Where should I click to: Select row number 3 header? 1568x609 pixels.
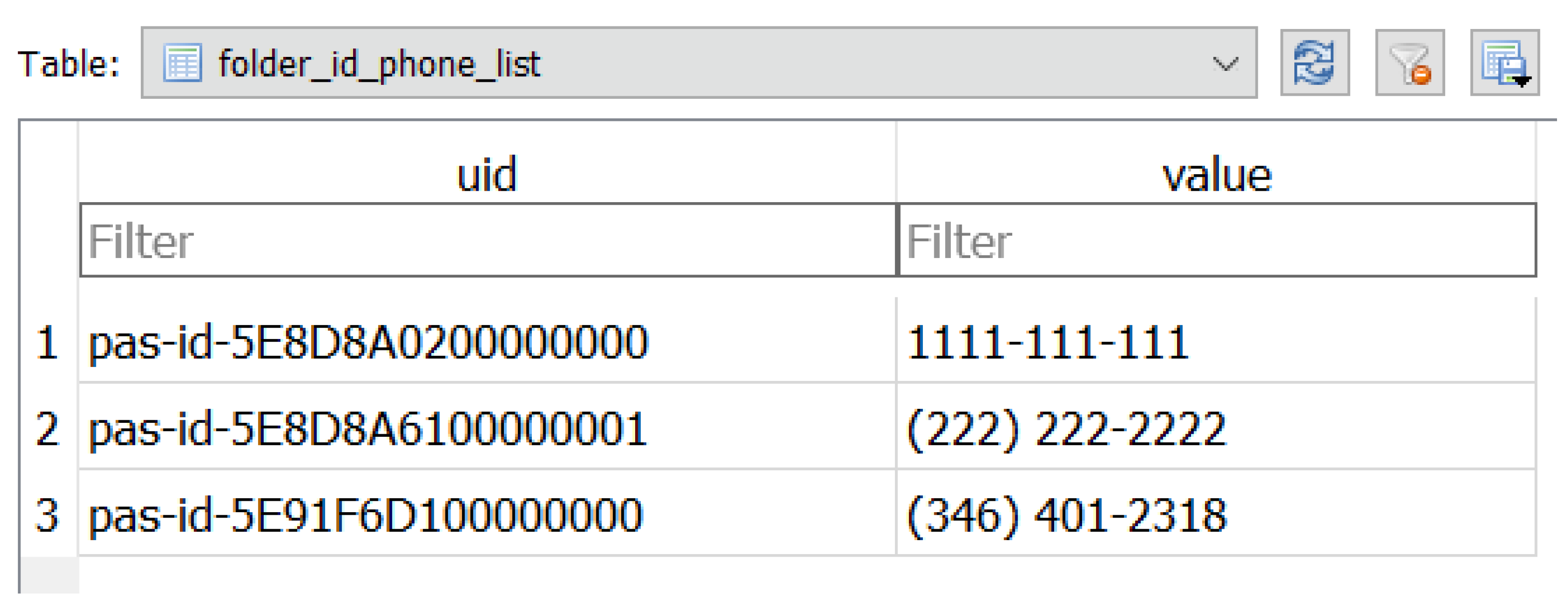47,515
